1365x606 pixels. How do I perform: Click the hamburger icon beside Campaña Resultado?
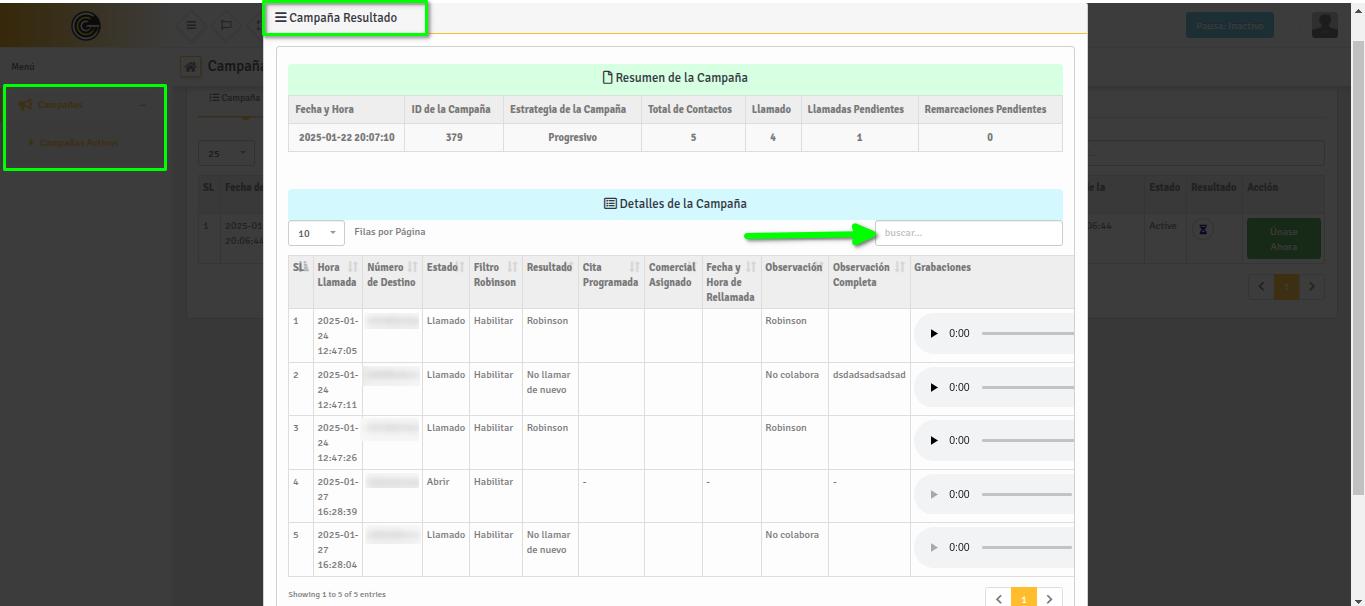pos(281,18)
